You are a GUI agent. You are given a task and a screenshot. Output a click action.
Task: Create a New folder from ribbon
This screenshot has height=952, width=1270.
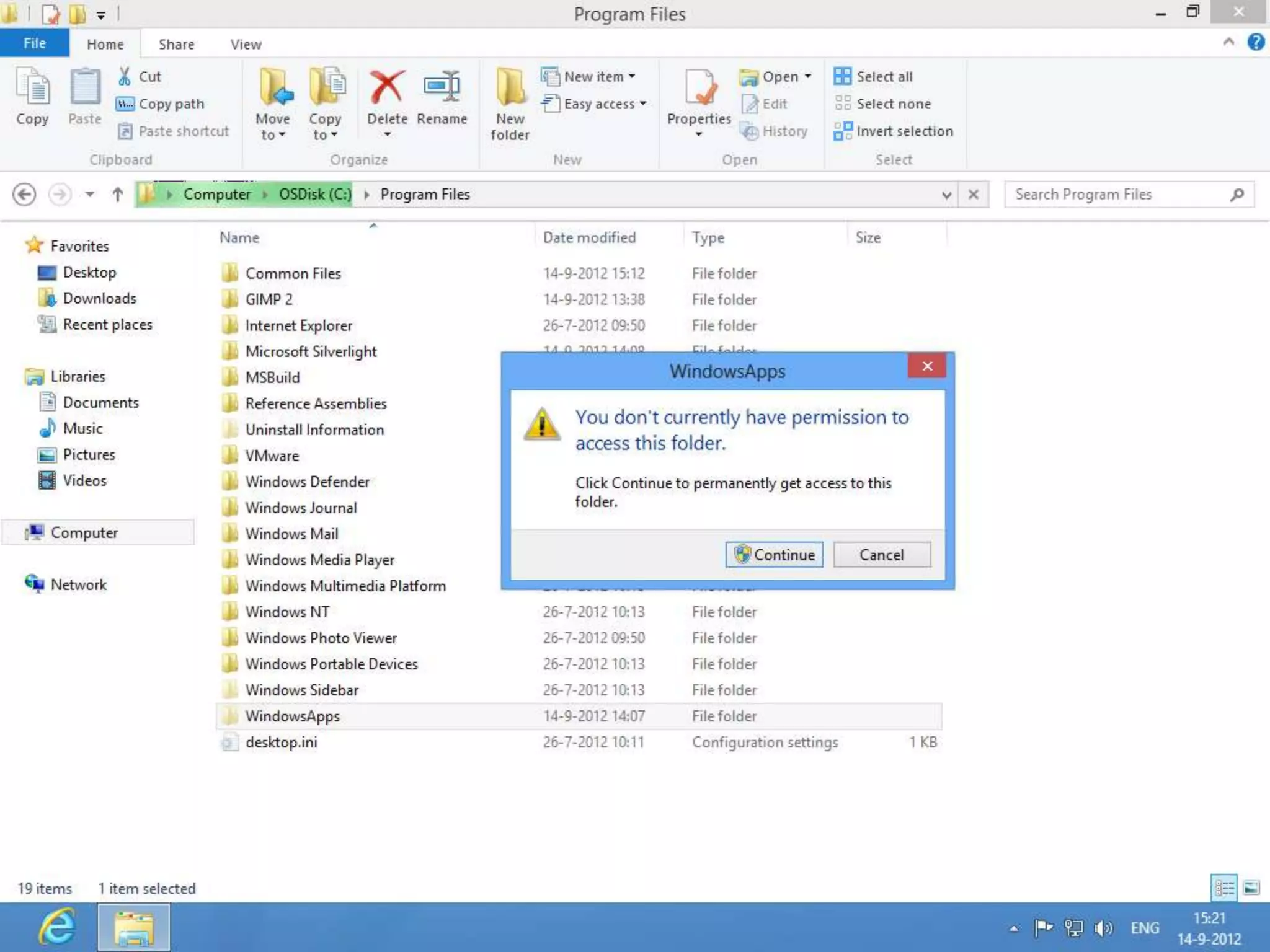[x=510, y=104]
